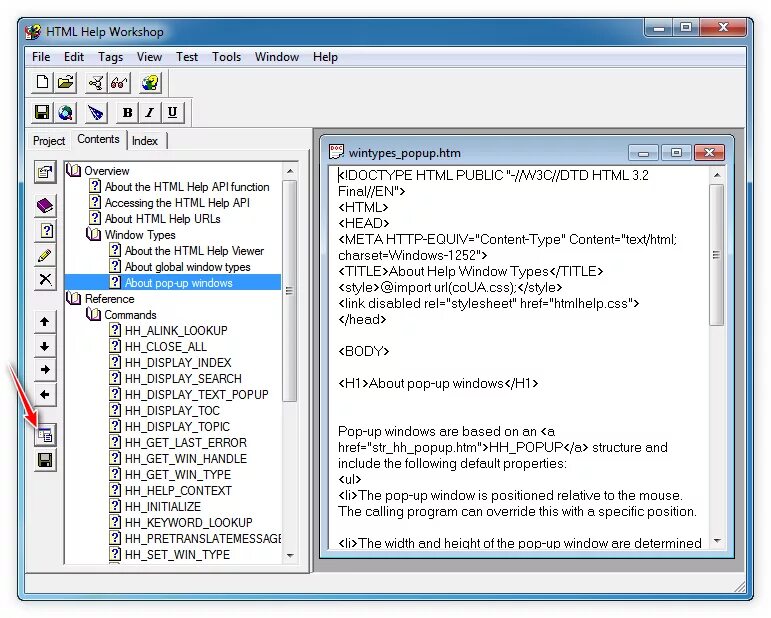Click Move selection up arrow
This screenshot has height=618, width=771.
tap(45, 322)
